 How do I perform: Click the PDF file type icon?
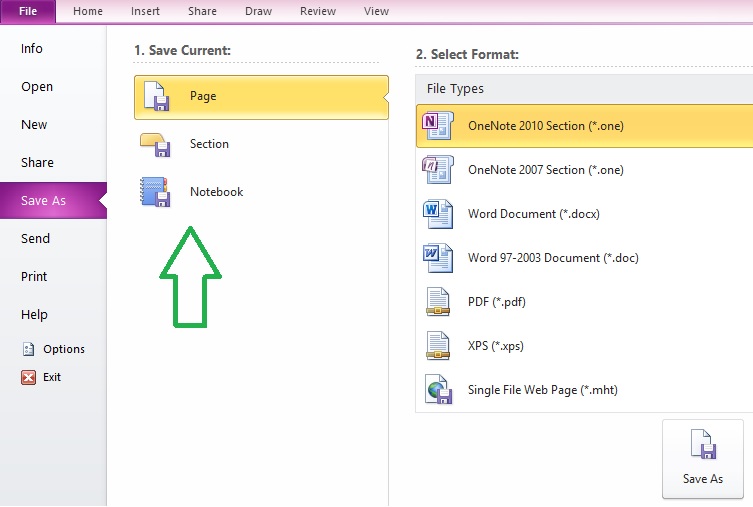click(438, 302)
